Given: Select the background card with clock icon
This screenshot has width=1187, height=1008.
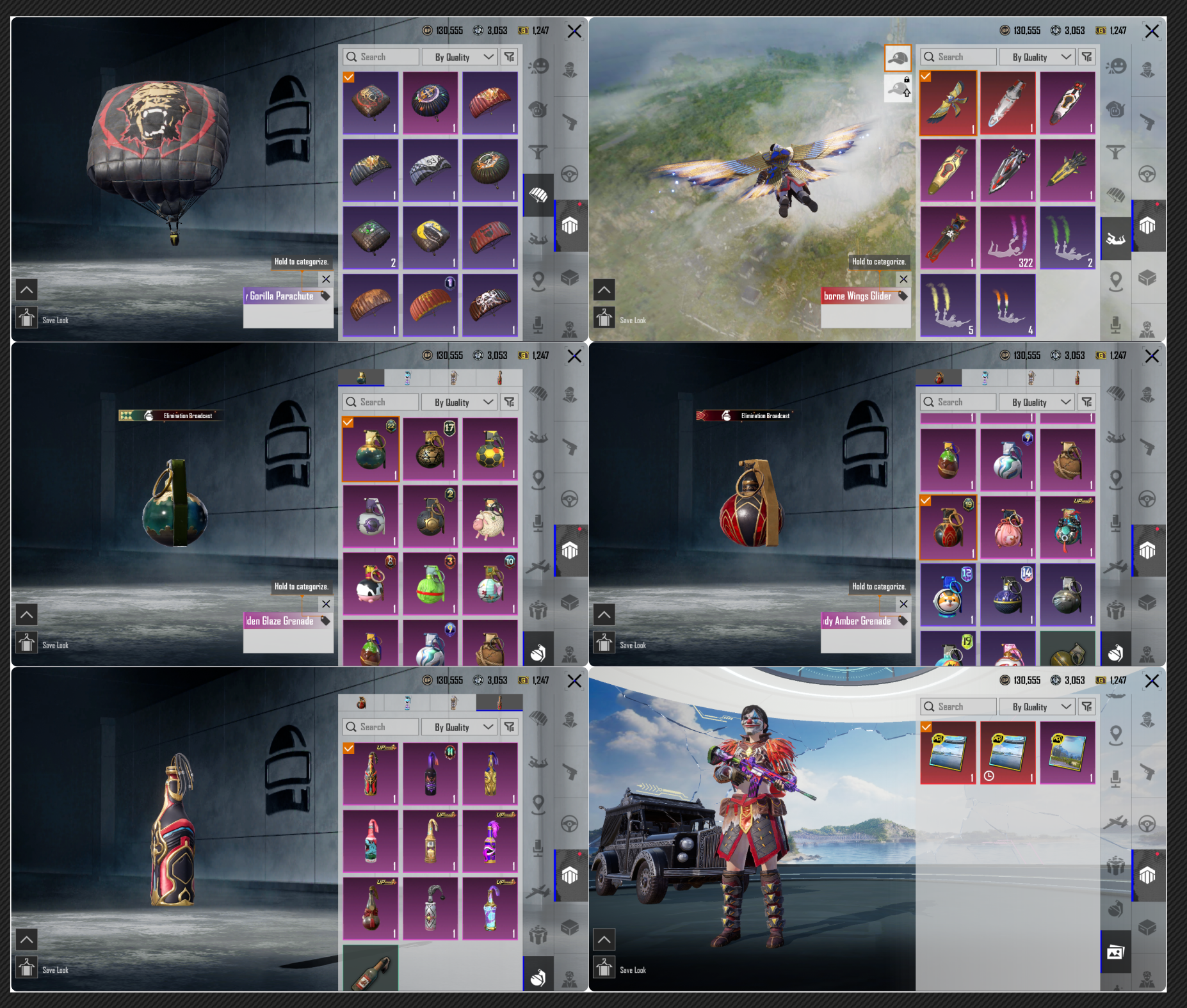Looking at the screenshot, I should [1008, 753].
